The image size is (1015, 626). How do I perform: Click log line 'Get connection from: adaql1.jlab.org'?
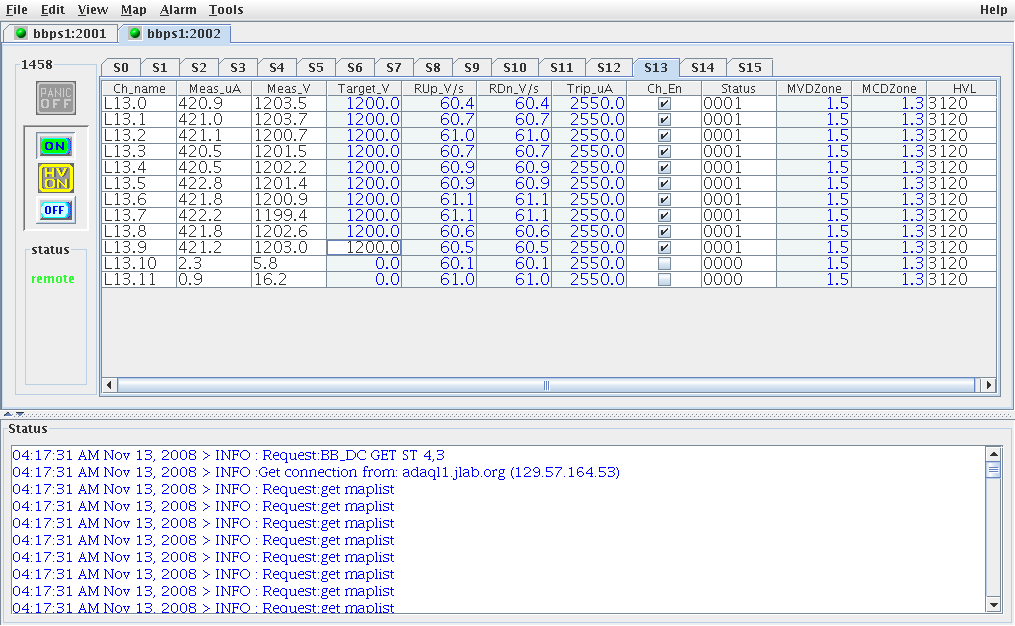(x=316, y=473)
